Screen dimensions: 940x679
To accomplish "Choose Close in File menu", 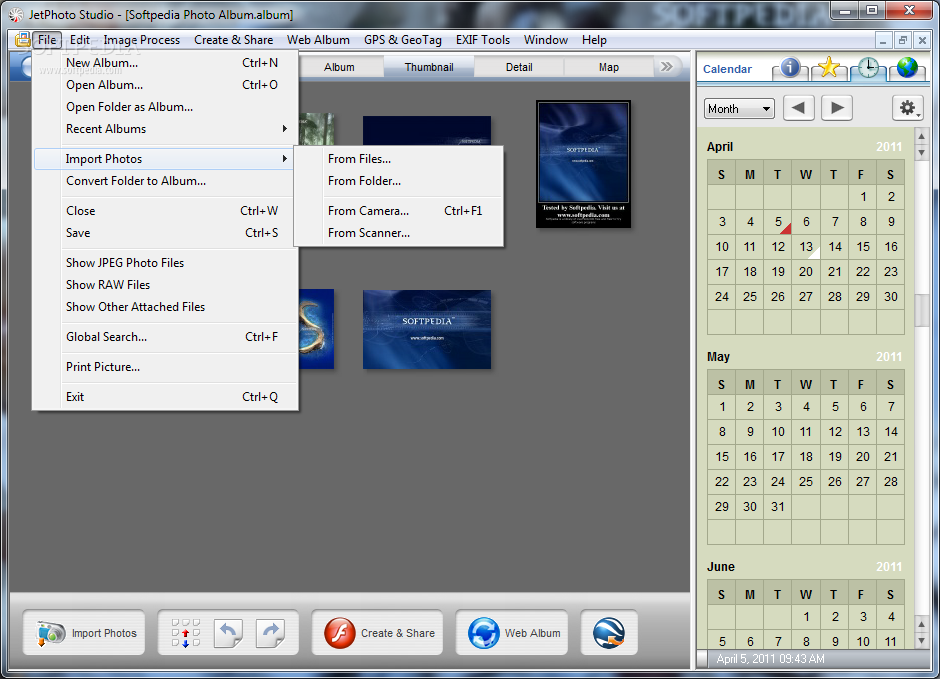I will click(x=165, y=211).
